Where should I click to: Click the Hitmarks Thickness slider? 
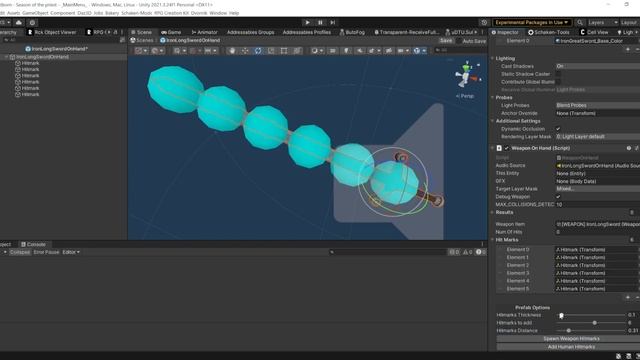tap(591, 315)
